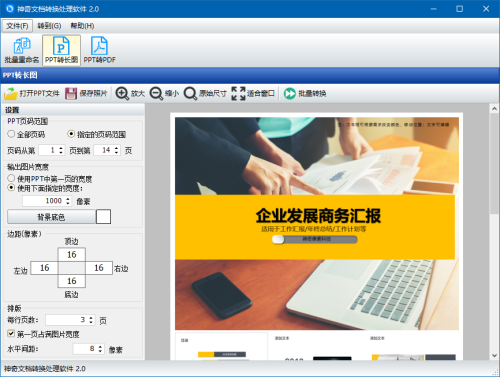Increase 每行页数 pages-per-row spinner
The width and height of the screenshot is (500, 377).
pyautogui.click(x=91, y=318)
